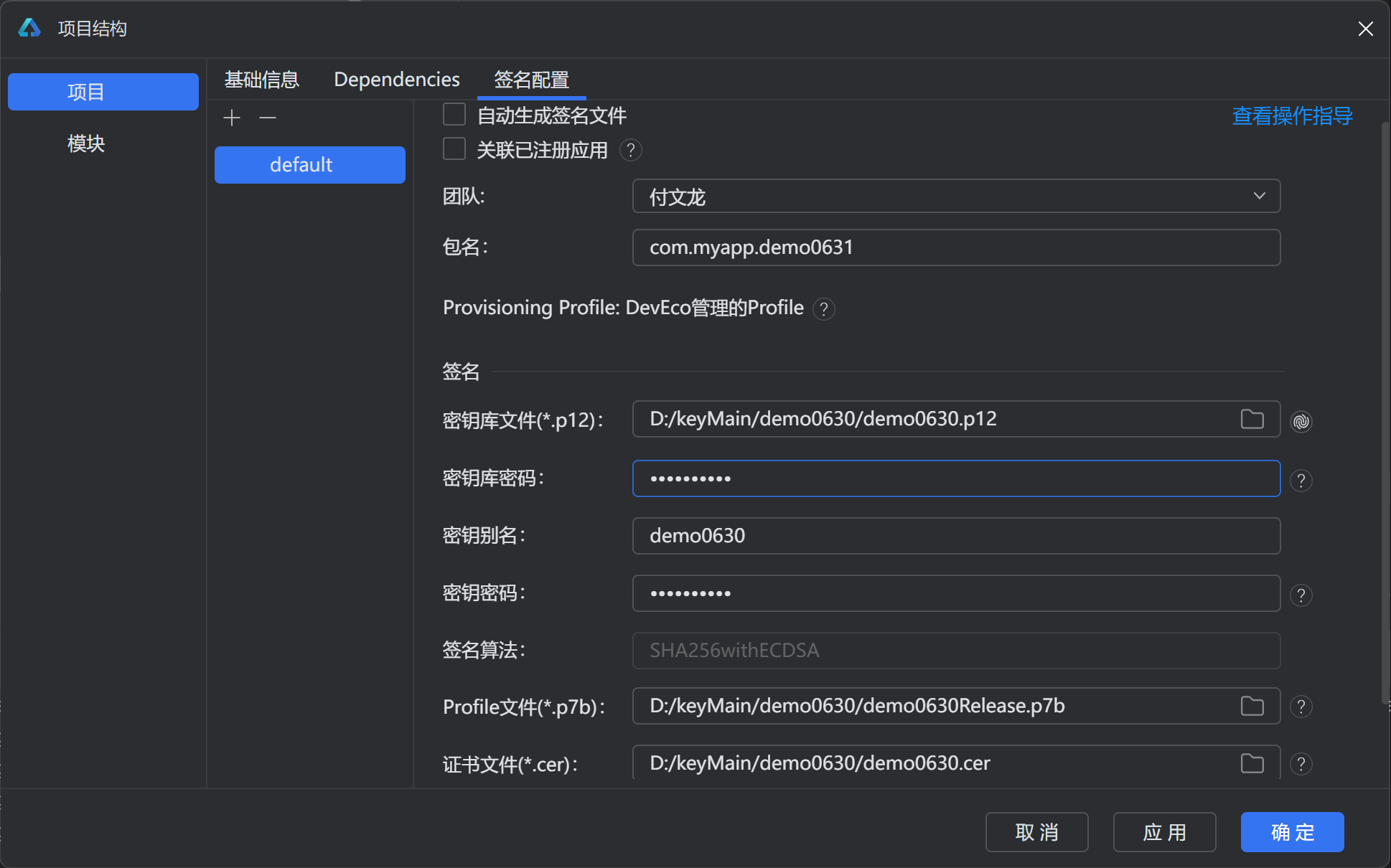The width and height of the screenshot is (1391, 868).
Task: Browse for keystore p12 file folder icon
Action: 1252,419
